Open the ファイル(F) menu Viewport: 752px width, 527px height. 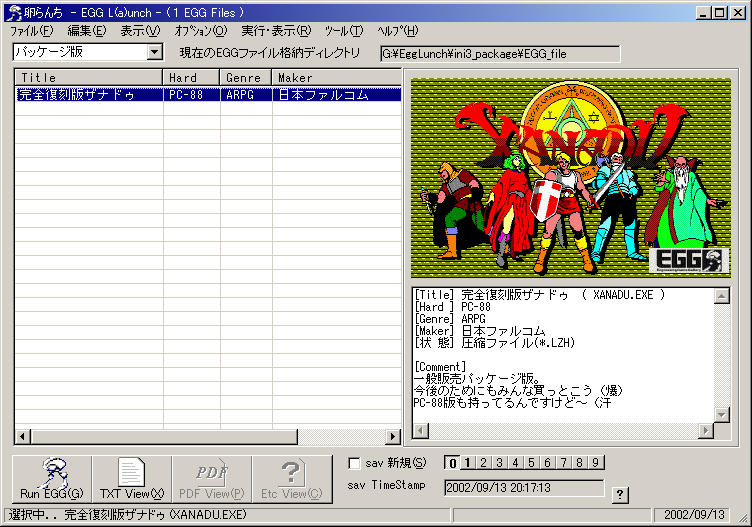click(x=31, y=31)
